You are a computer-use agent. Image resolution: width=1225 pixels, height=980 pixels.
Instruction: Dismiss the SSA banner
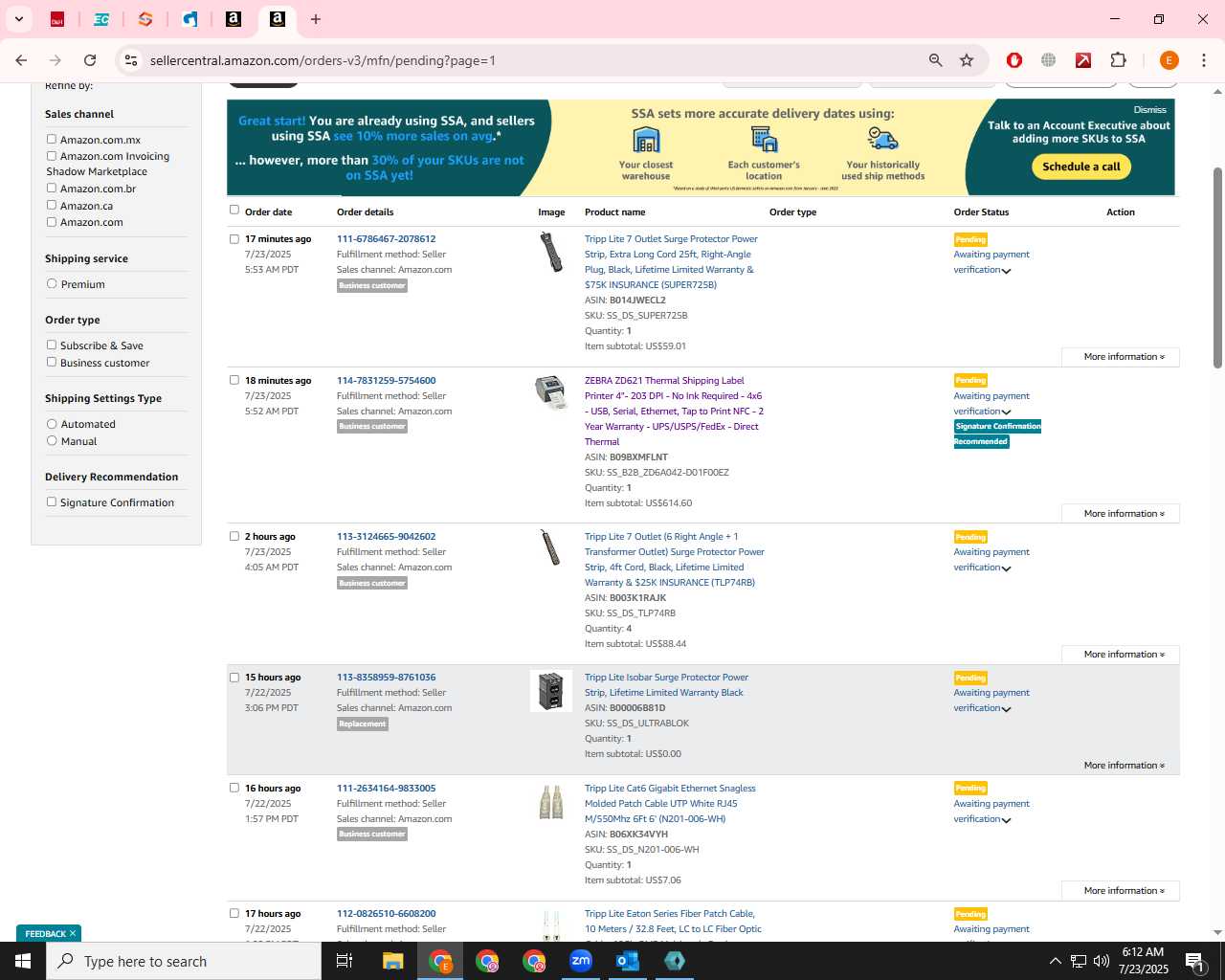click(x=1149, y=110)
